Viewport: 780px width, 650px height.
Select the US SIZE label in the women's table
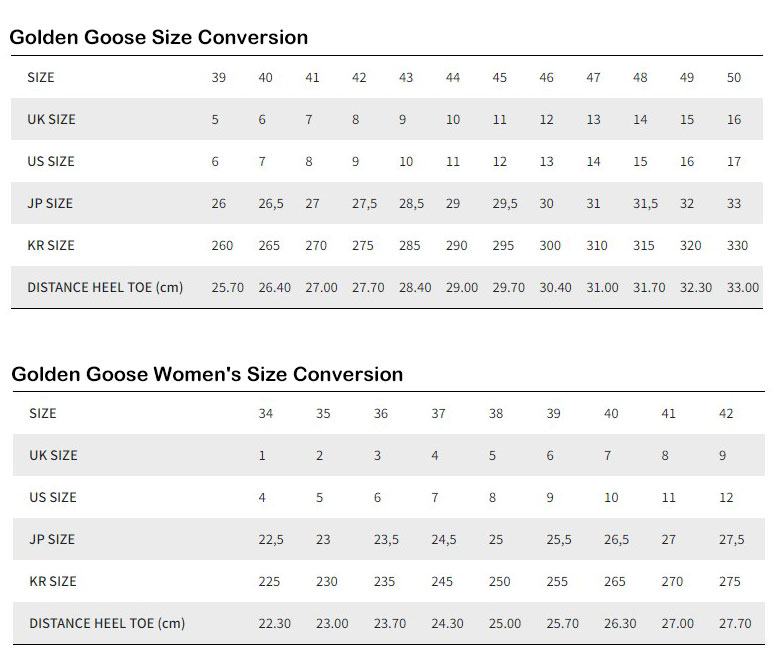coord(53,497)
